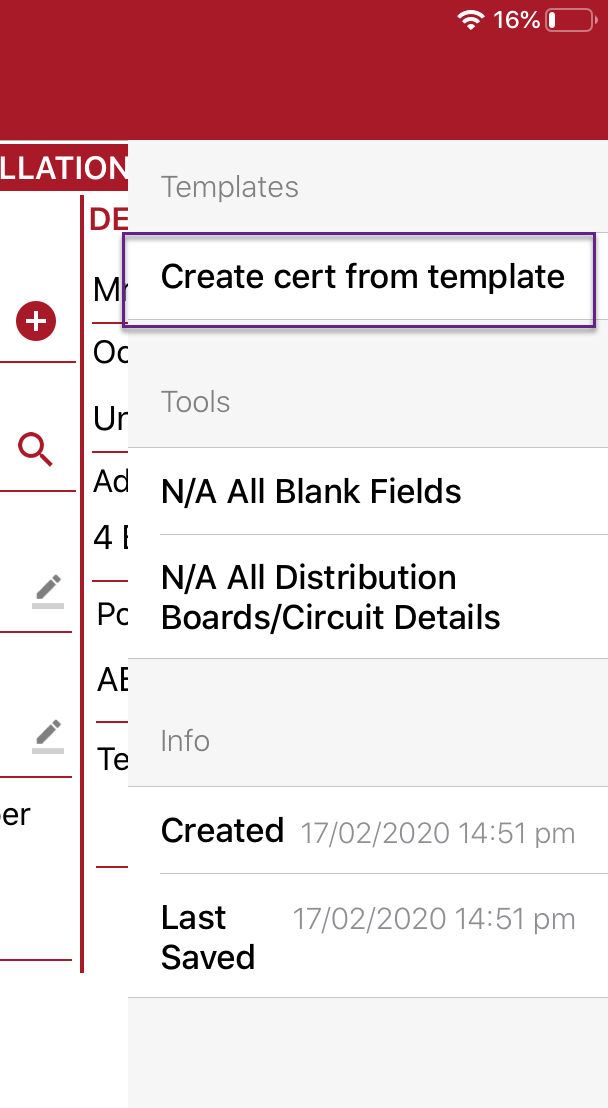This screenshot has height=1108, width=608.
Task: Tap the battery indicator showing 16%
Action: 567,19
